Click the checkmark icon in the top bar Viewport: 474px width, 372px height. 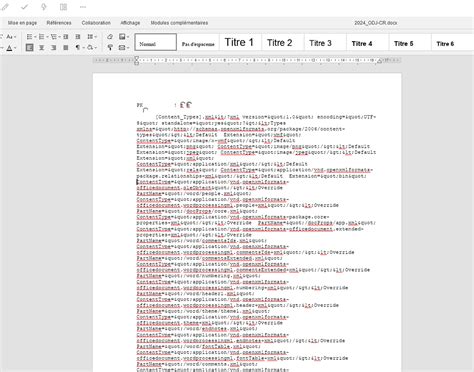coord(24,7)
